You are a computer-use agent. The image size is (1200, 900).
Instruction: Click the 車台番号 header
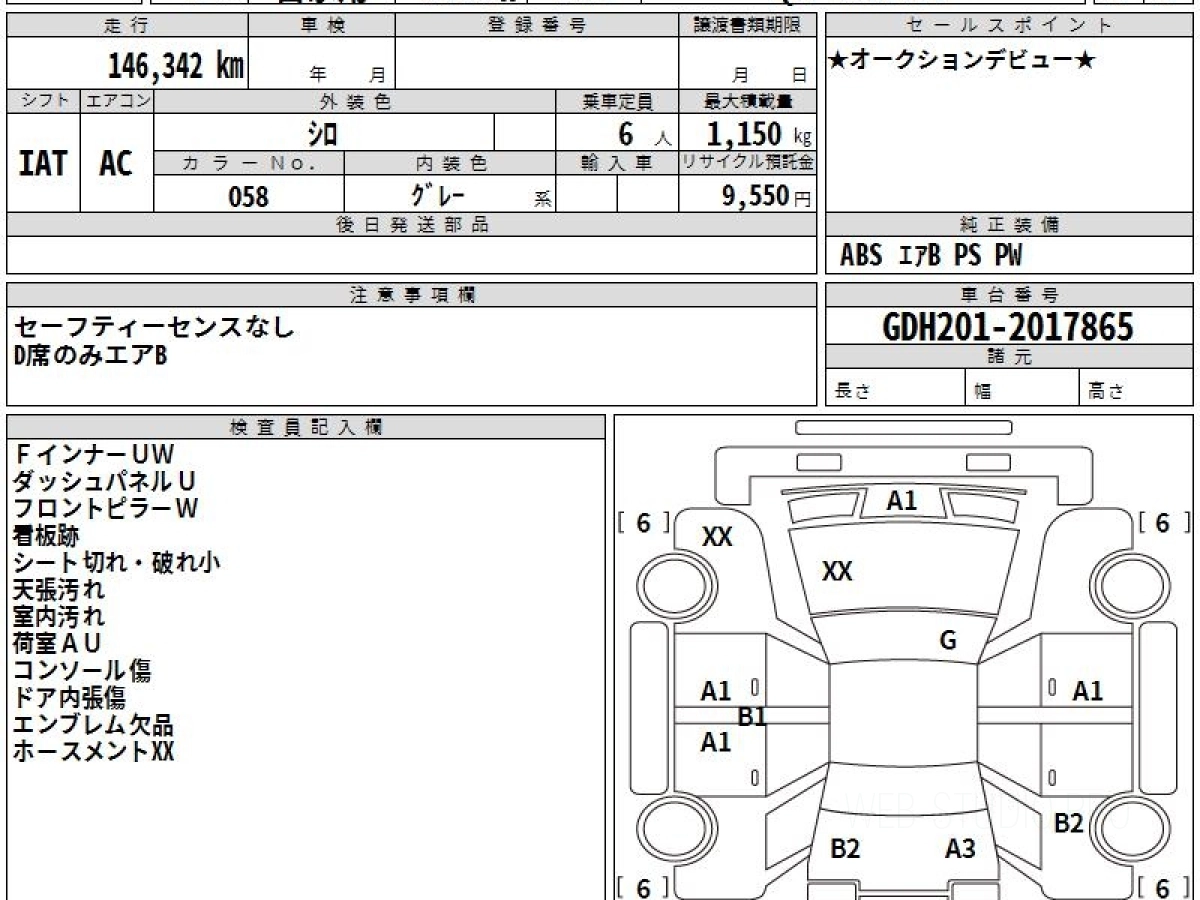(1010, 295)
